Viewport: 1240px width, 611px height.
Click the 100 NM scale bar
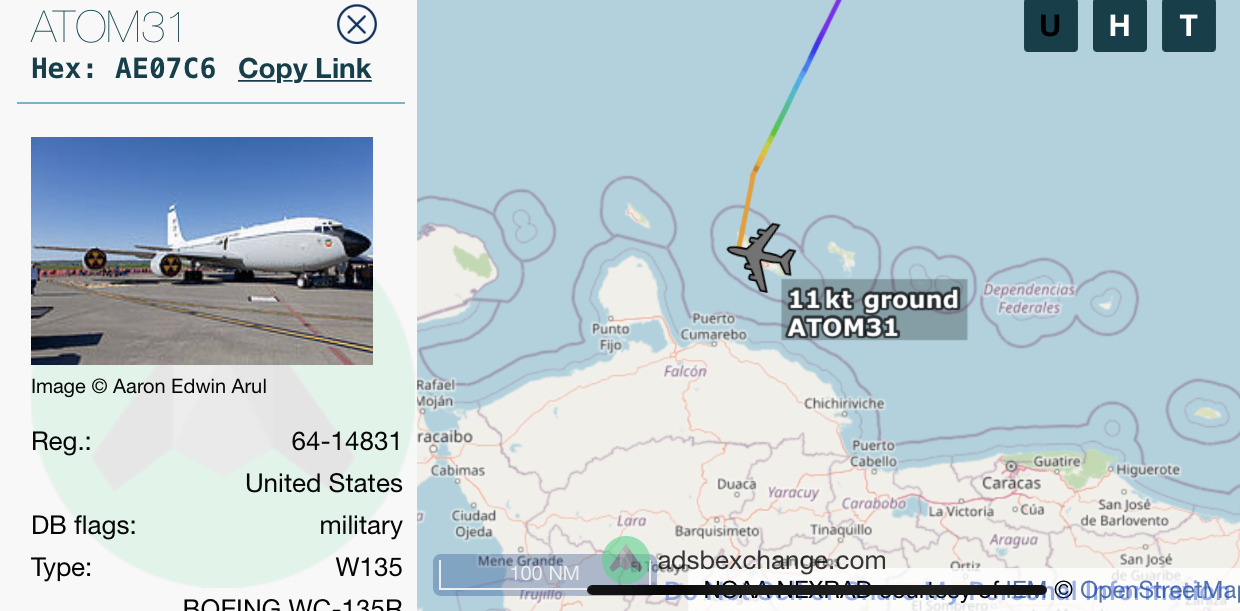click(545, 574)
